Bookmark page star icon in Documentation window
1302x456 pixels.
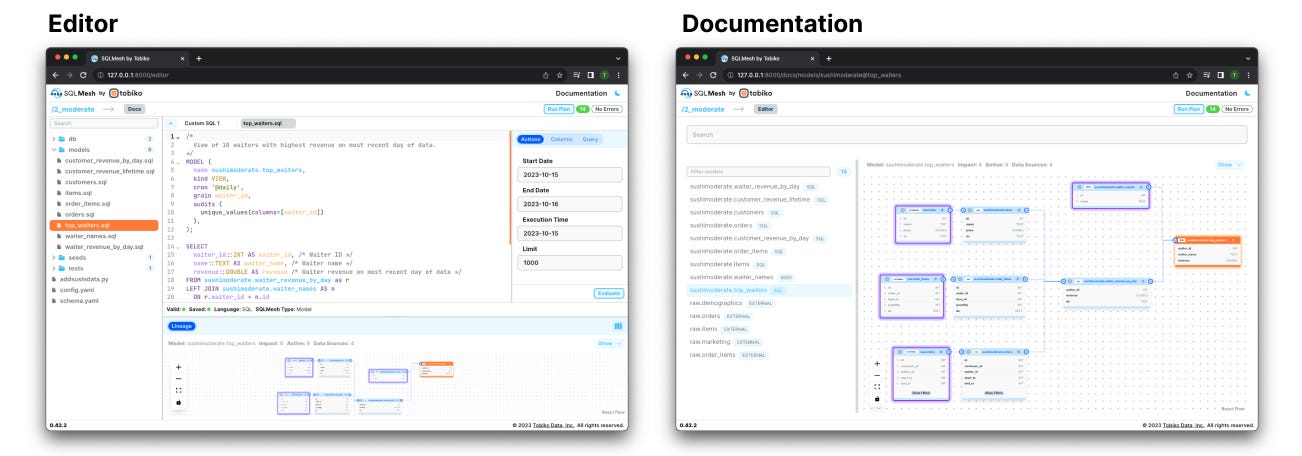pyautogui.click(x=1189, y=74)
